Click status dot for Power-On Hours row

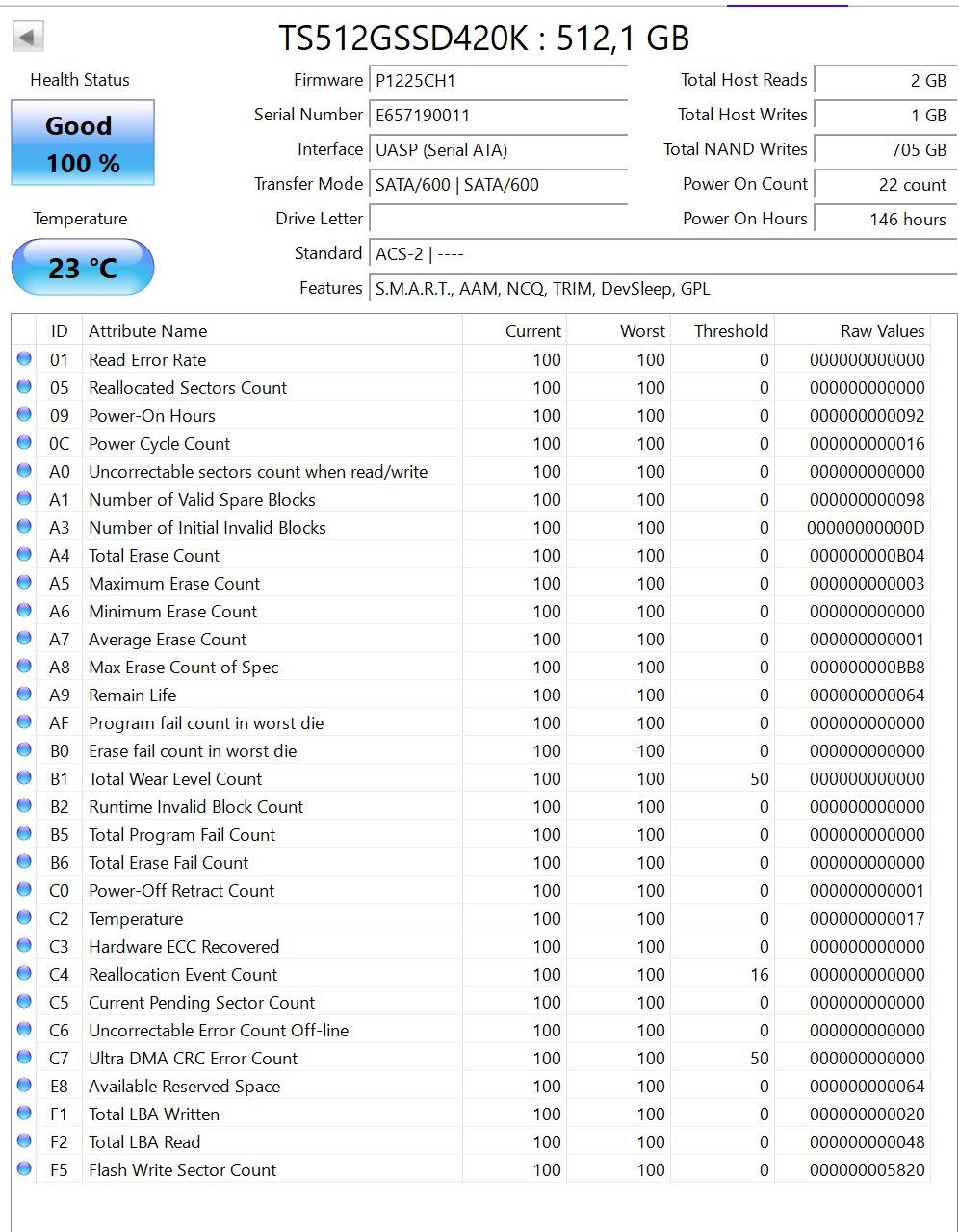click(x=24, y=415)
